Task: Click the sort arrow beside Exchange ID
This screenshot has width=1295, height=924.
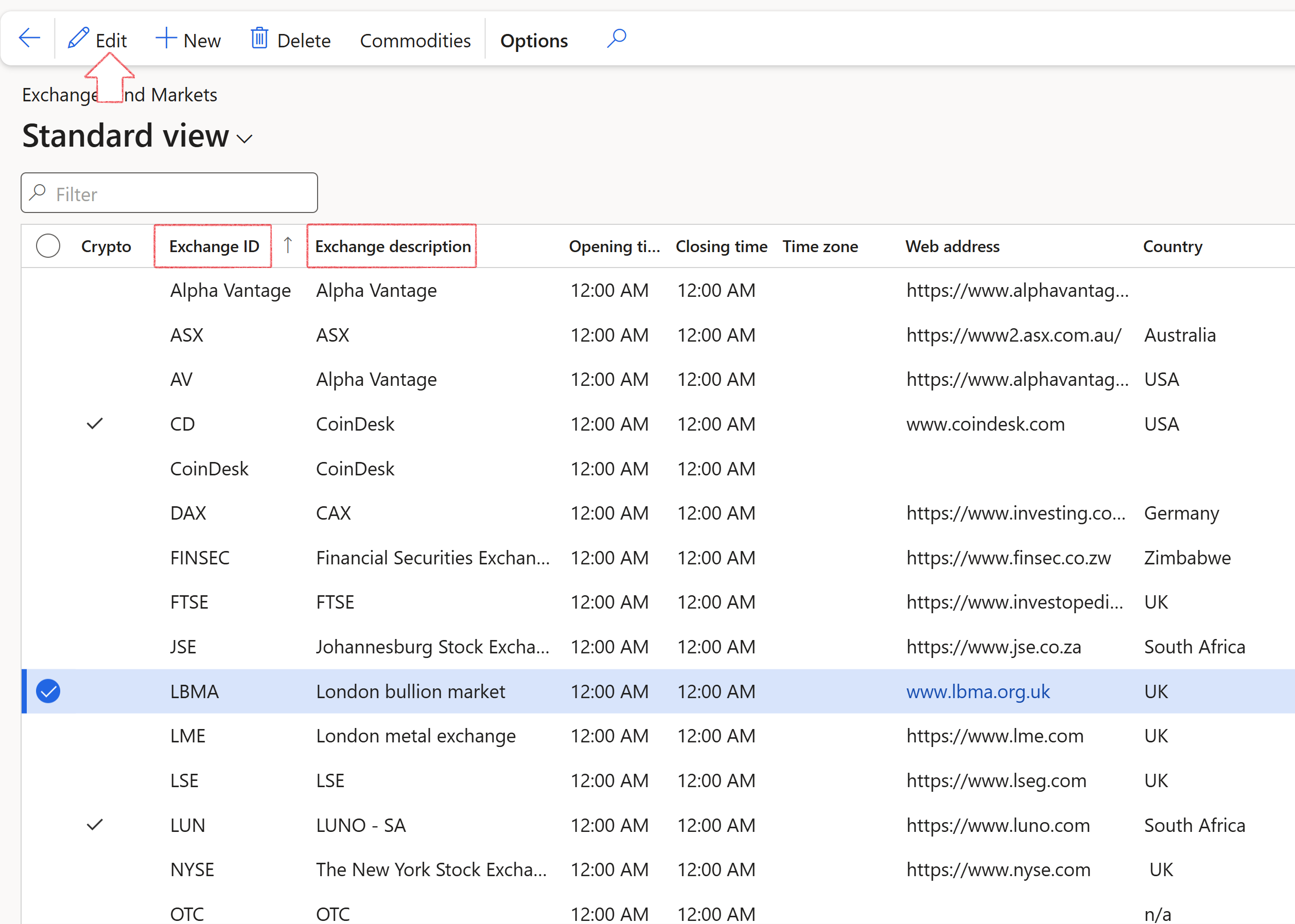Action: (x=288, y=246)
